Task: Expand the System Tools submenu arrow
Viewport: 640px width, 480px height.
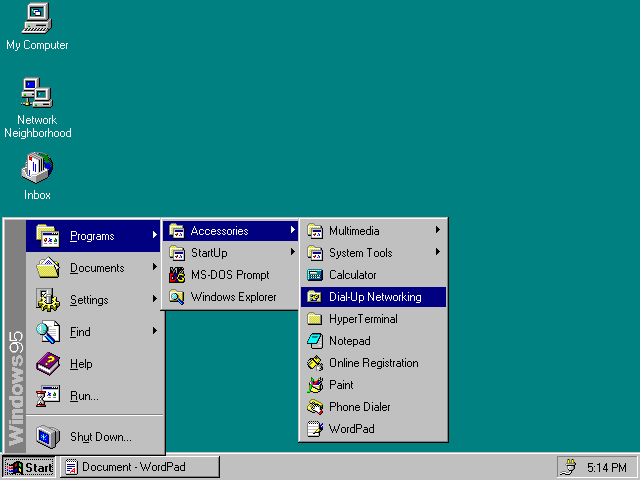Action: coord(438,252)
